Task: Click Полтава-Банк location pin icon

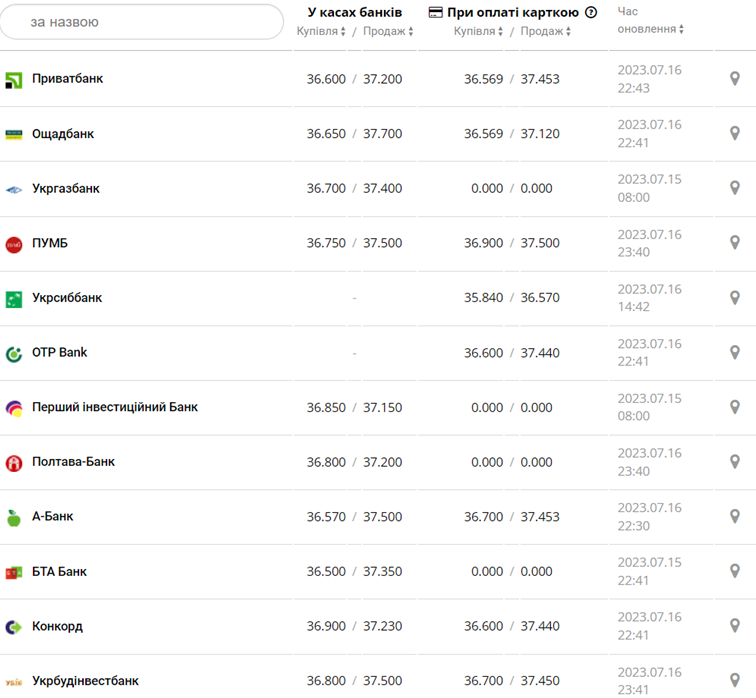Action: [735, 462]
